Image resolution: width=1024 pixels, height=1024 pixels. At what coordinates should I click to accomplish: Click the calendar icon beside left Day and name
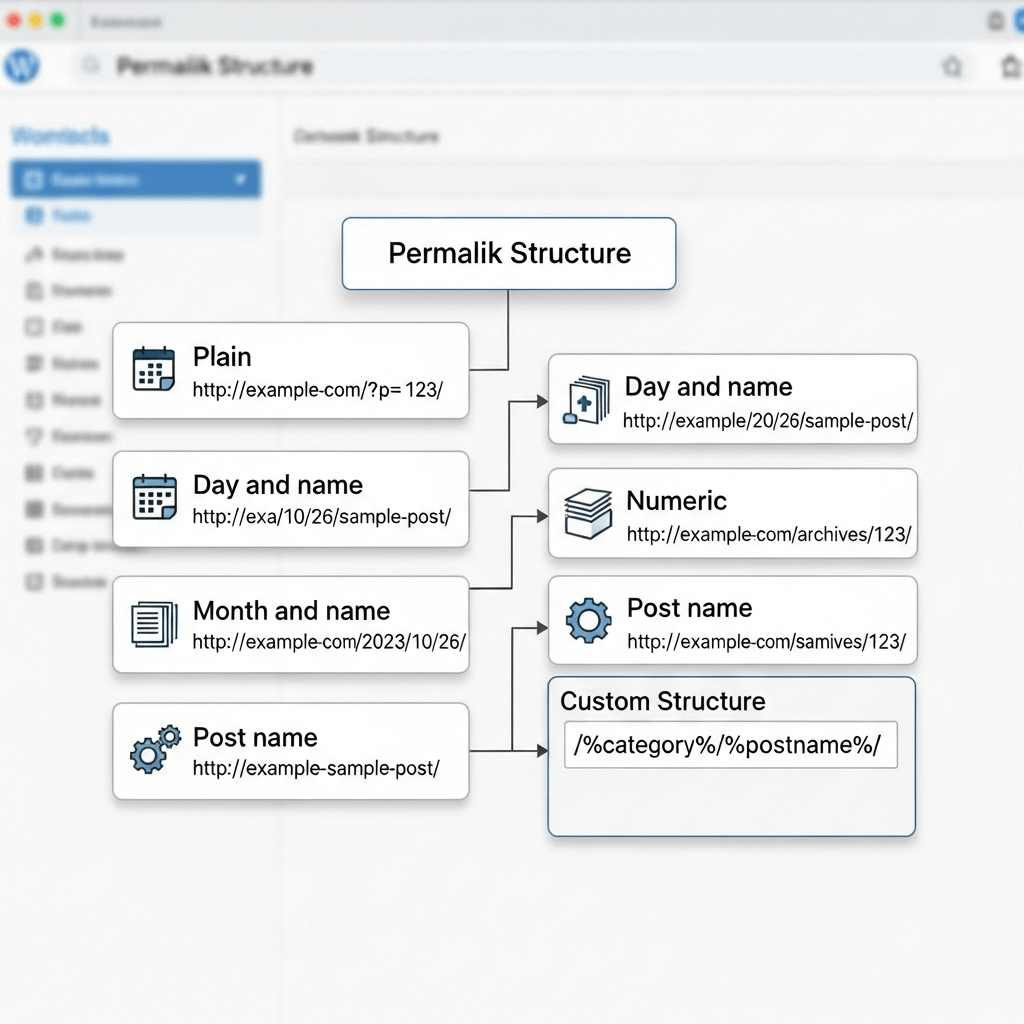click(x=153, y=497)
